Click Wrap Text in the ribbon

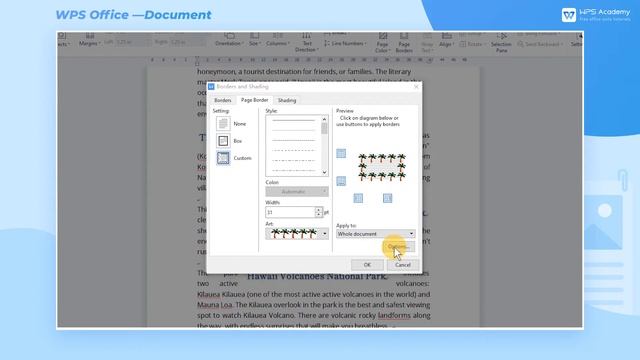(427, 42)
